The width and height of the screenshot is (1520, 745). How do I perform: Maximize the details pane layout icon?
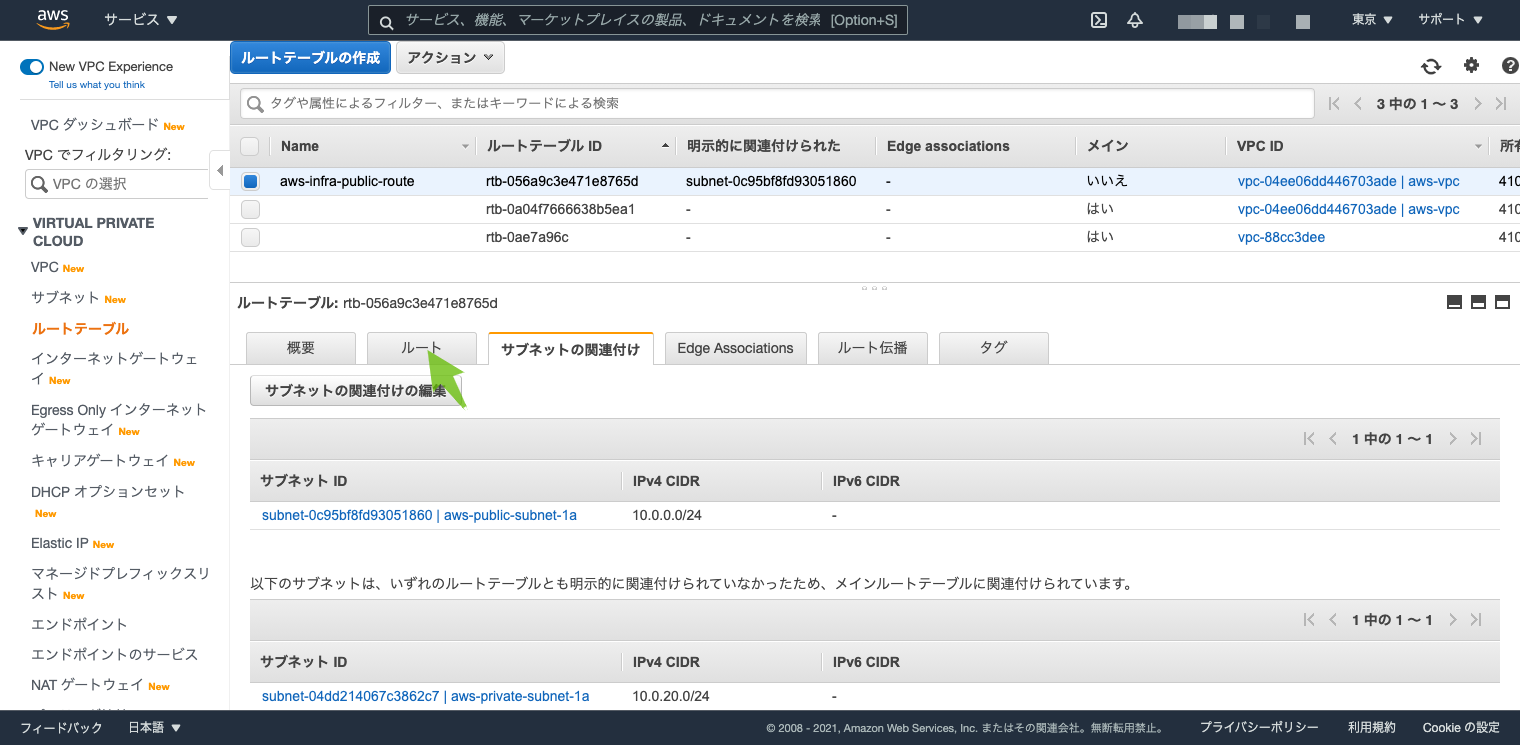pyautogui.click(x=1502, y=303)
